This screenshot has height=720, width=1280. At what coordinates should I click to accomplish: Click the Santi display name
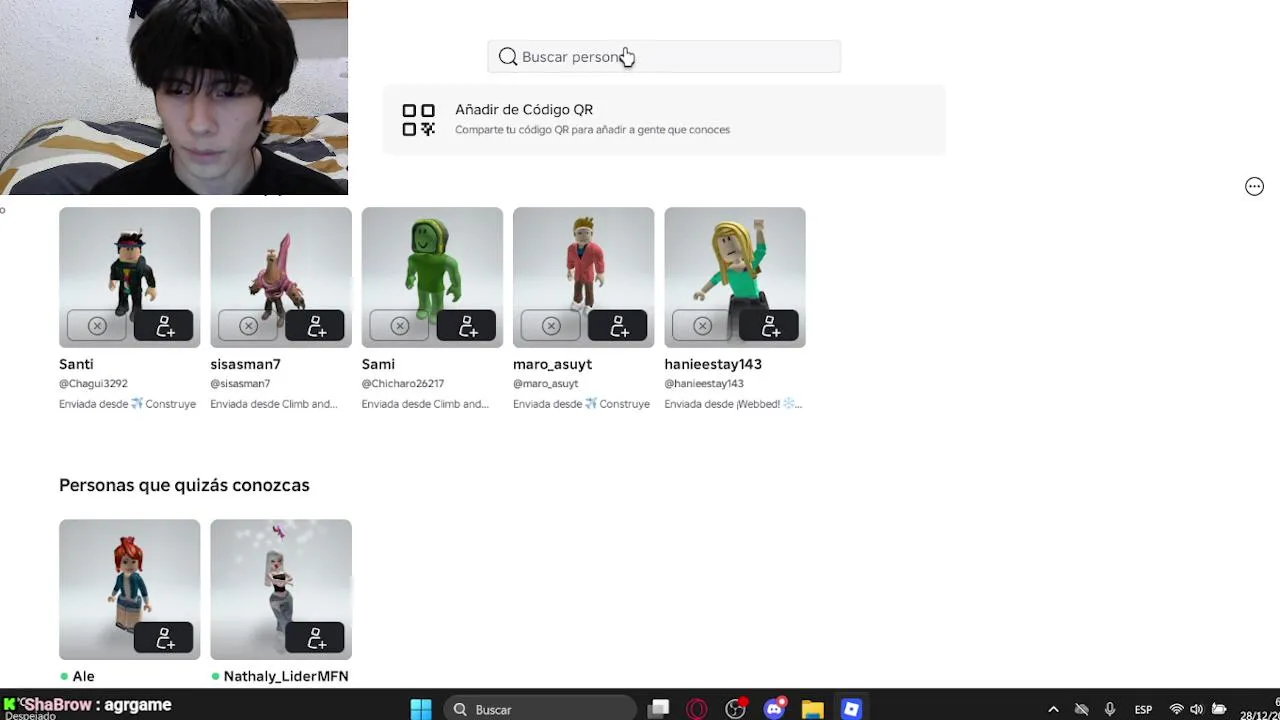point(76,364)
